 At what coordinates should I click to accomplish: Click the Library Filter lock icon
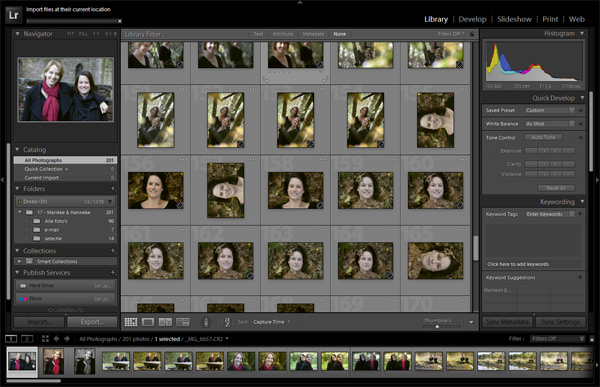click(x=472, y=34)
